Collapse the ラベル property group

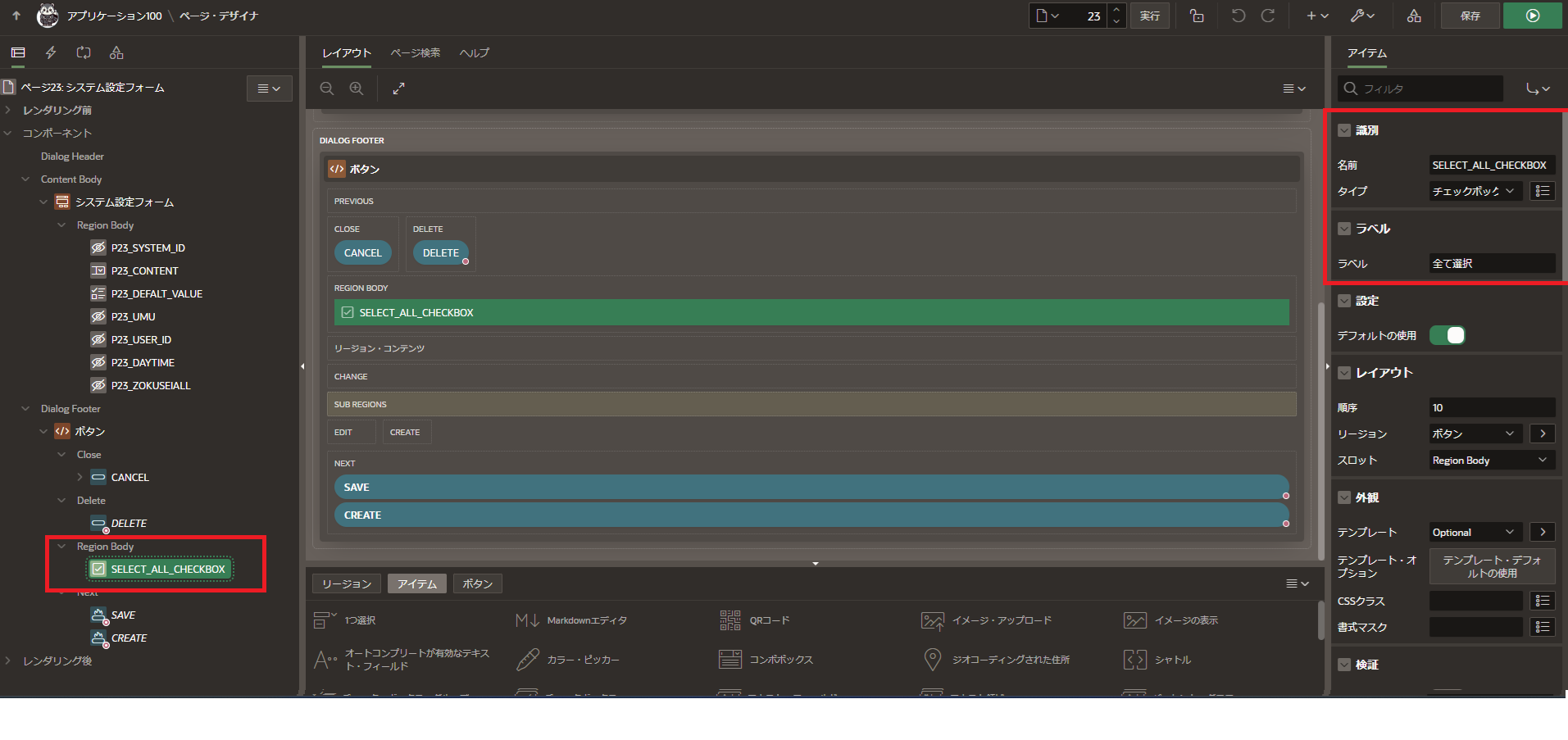click(1344, 229)
